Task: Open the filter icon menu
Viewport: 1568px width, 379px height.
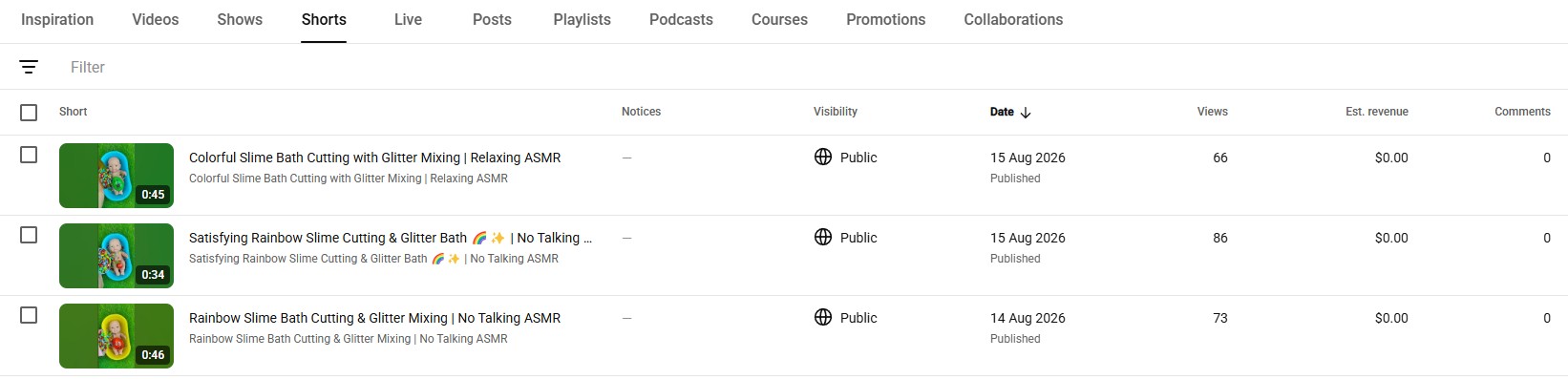Action: point(29,67)
